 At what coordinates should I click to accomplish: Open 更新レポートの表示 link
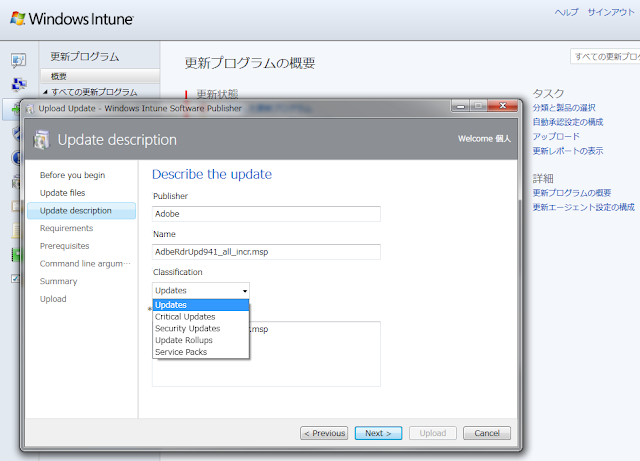(x=568, y=151)
